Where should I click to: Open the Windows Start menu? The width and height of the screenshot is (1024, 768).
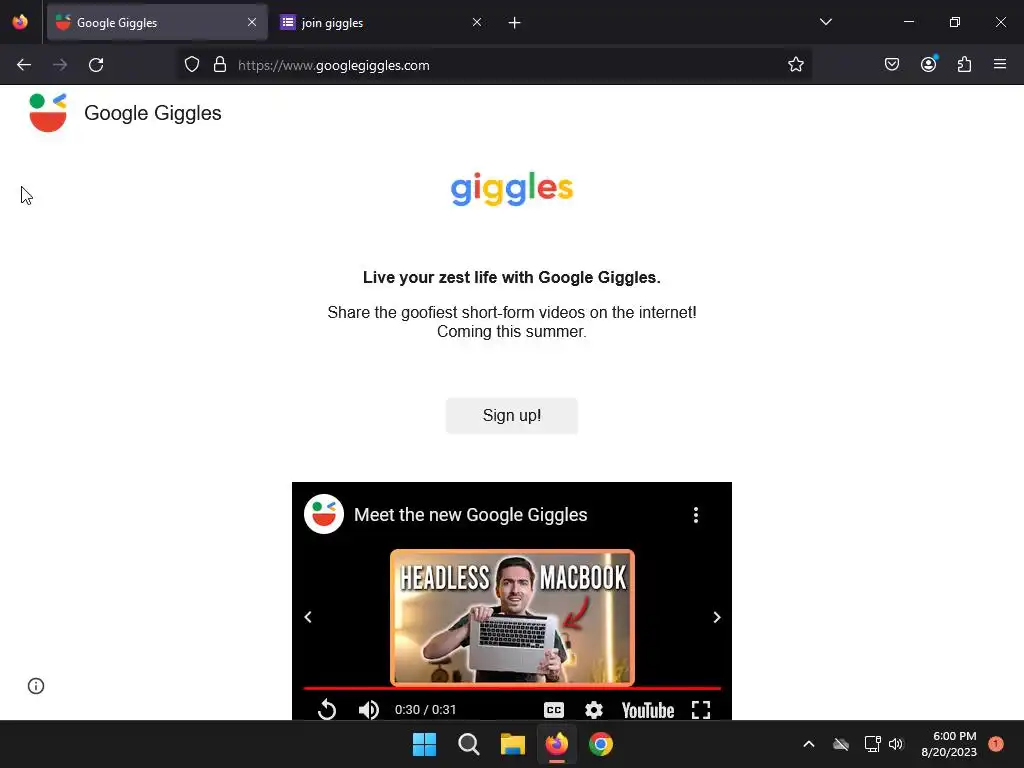[x=424, y=744]
